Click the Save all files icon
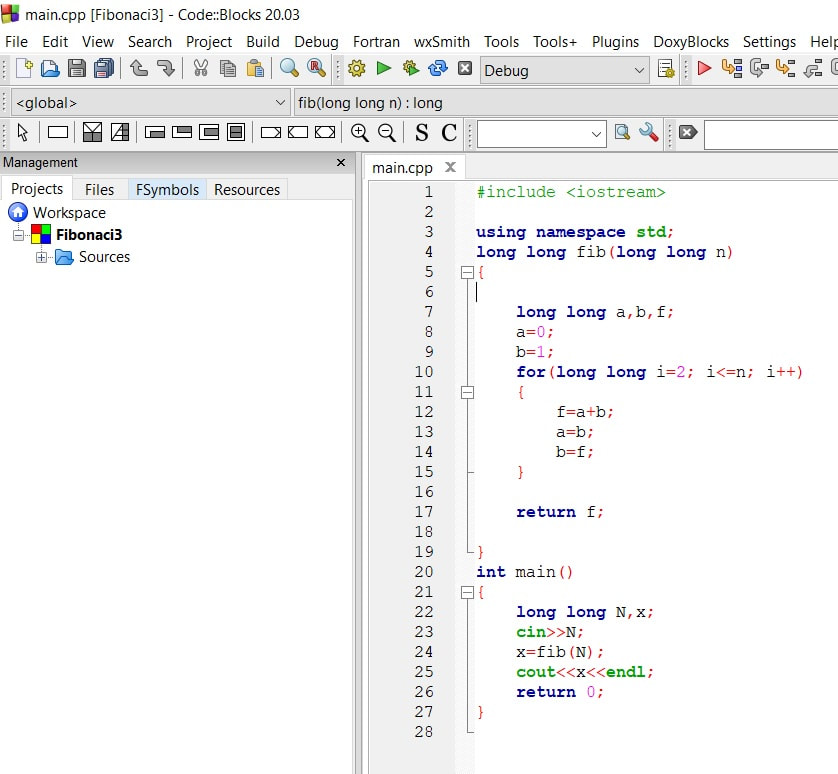 point(104,69)
